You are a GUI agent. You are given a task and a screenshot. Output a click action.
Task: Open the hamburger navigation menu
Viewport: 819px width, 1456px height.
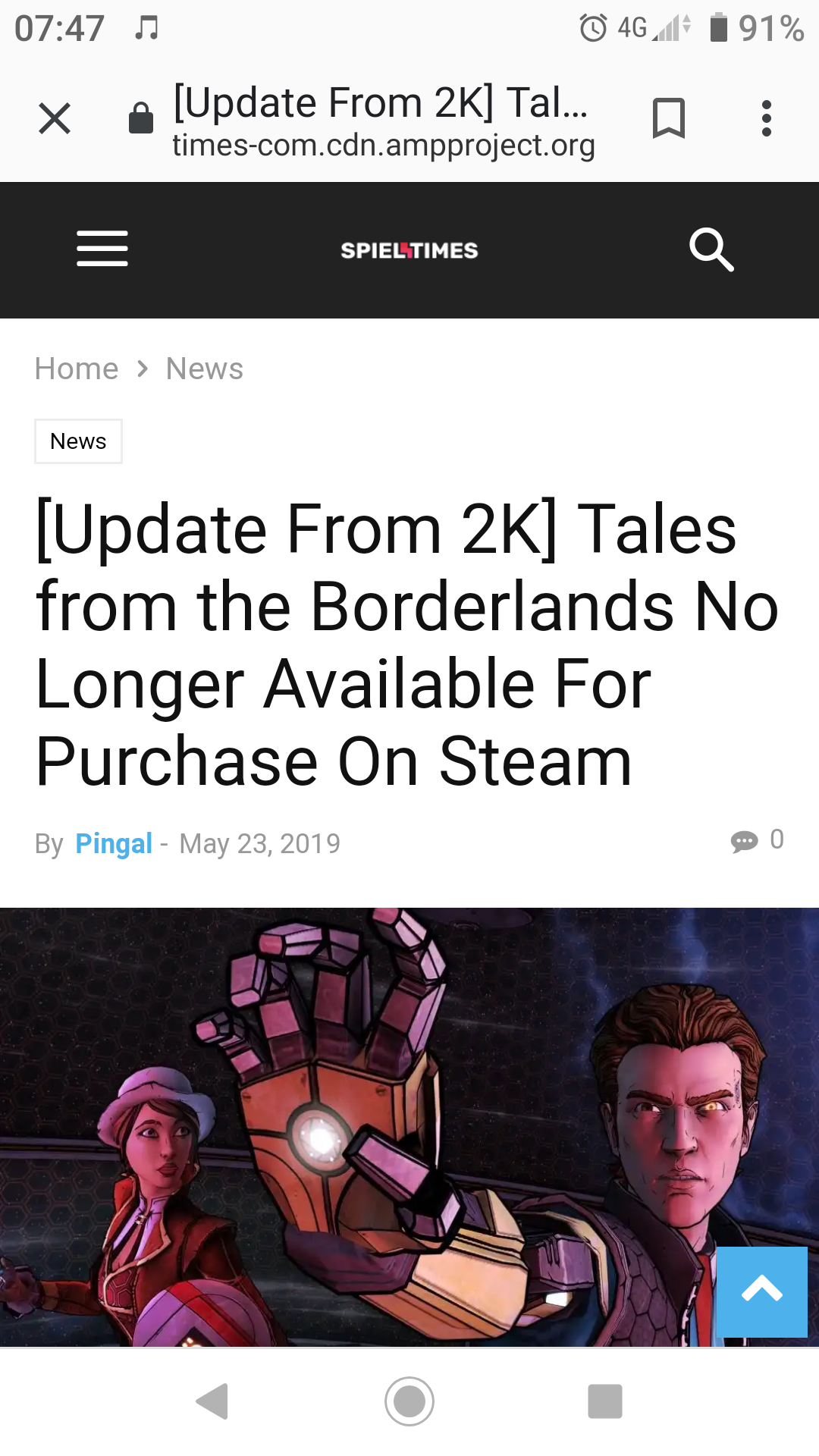click(102, 249)
